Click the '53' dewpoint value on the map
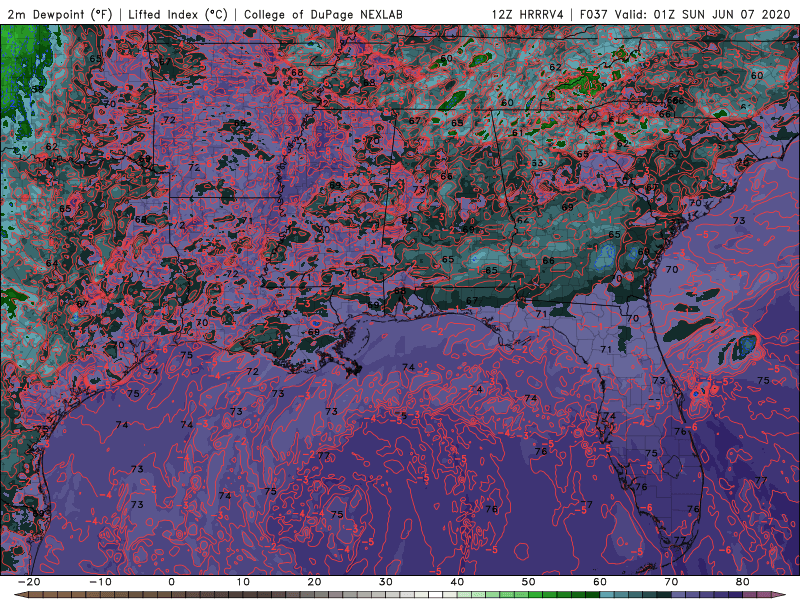 point(537,163)
